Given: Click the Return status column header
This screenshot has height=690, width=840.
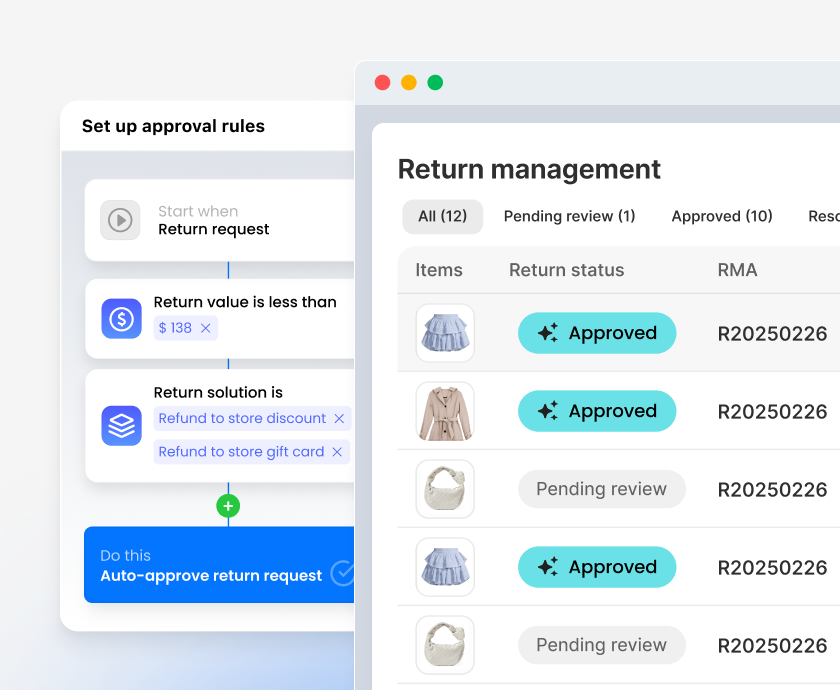Looking at the screenshot, I should (x=567, y=270).
